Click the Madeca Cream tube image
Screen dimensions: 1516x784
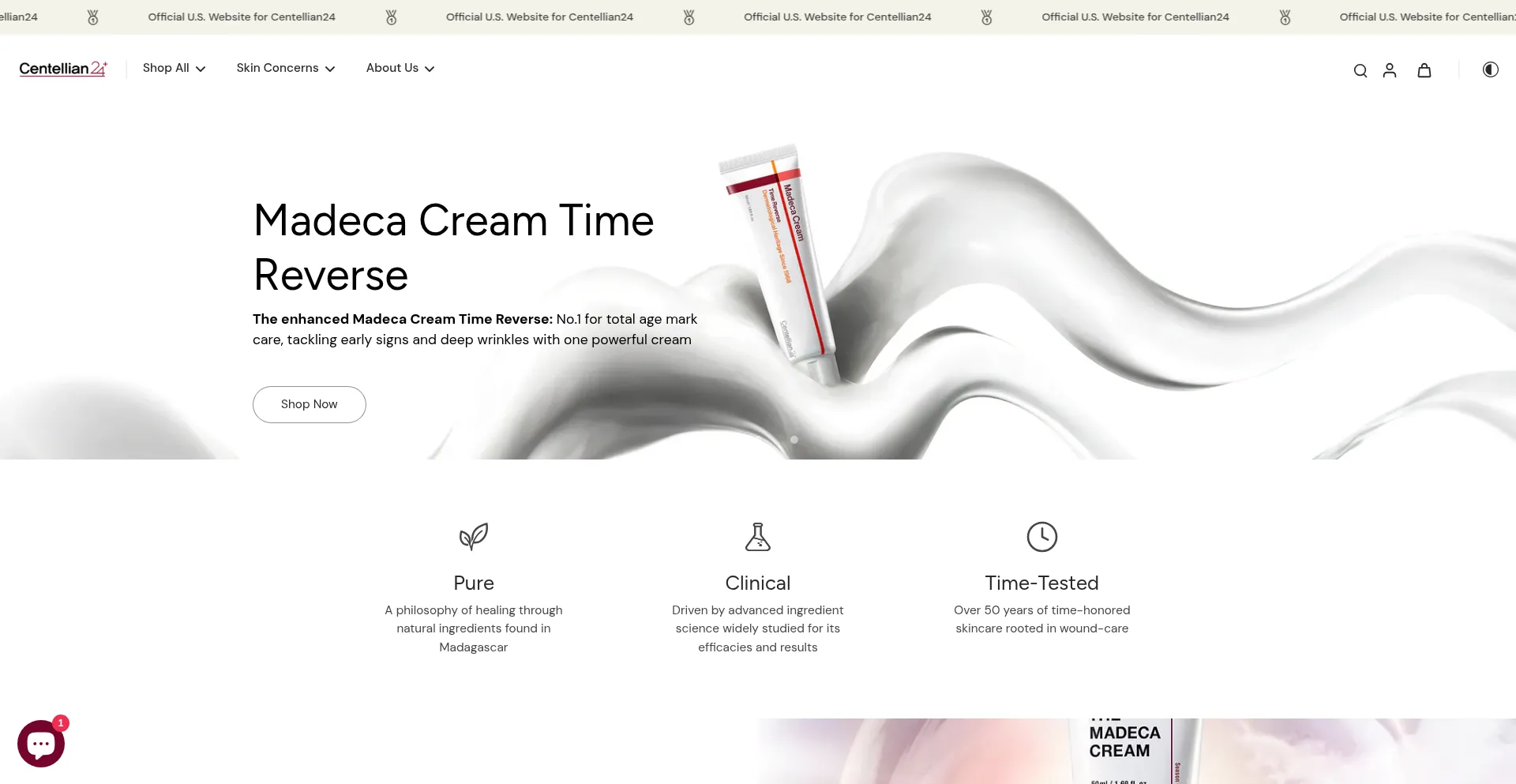tap(774, 261)
